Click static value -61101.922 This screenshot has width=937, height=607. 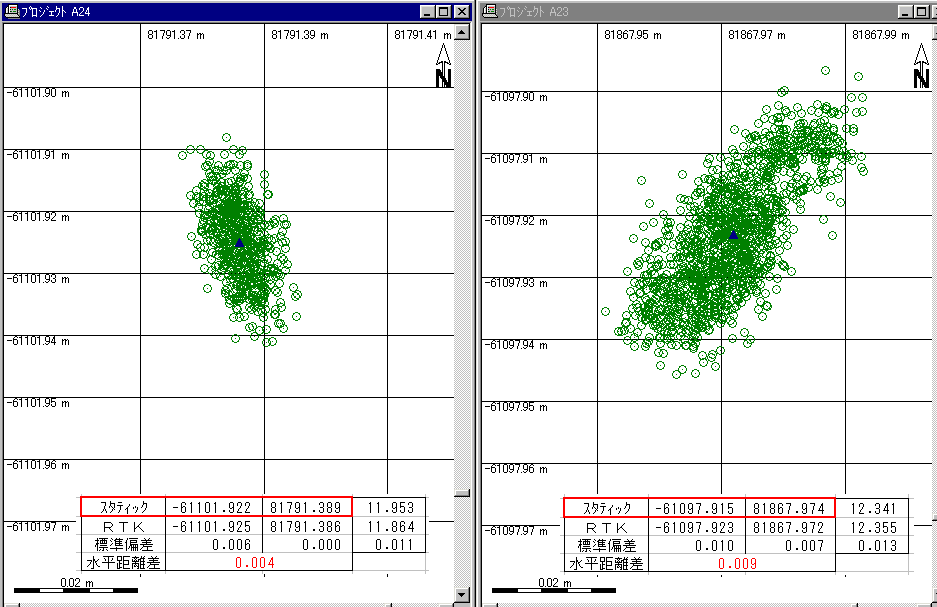pos(212,508)
